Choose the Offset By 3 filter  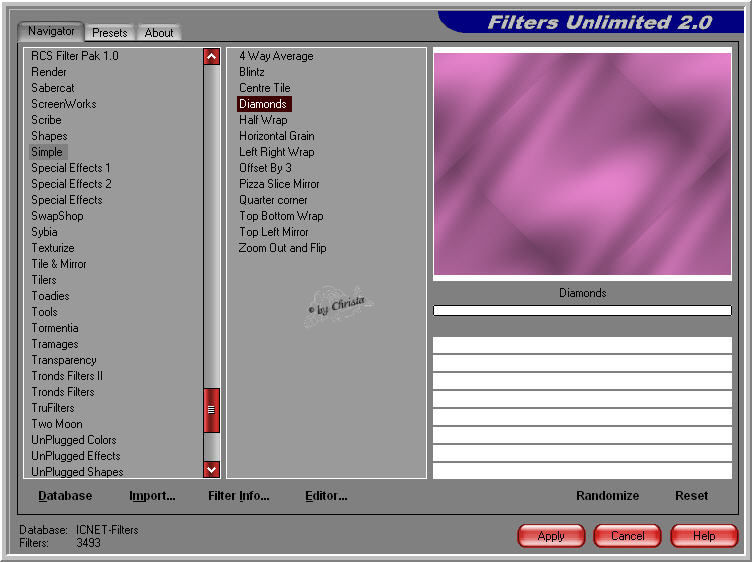(265, 168)
